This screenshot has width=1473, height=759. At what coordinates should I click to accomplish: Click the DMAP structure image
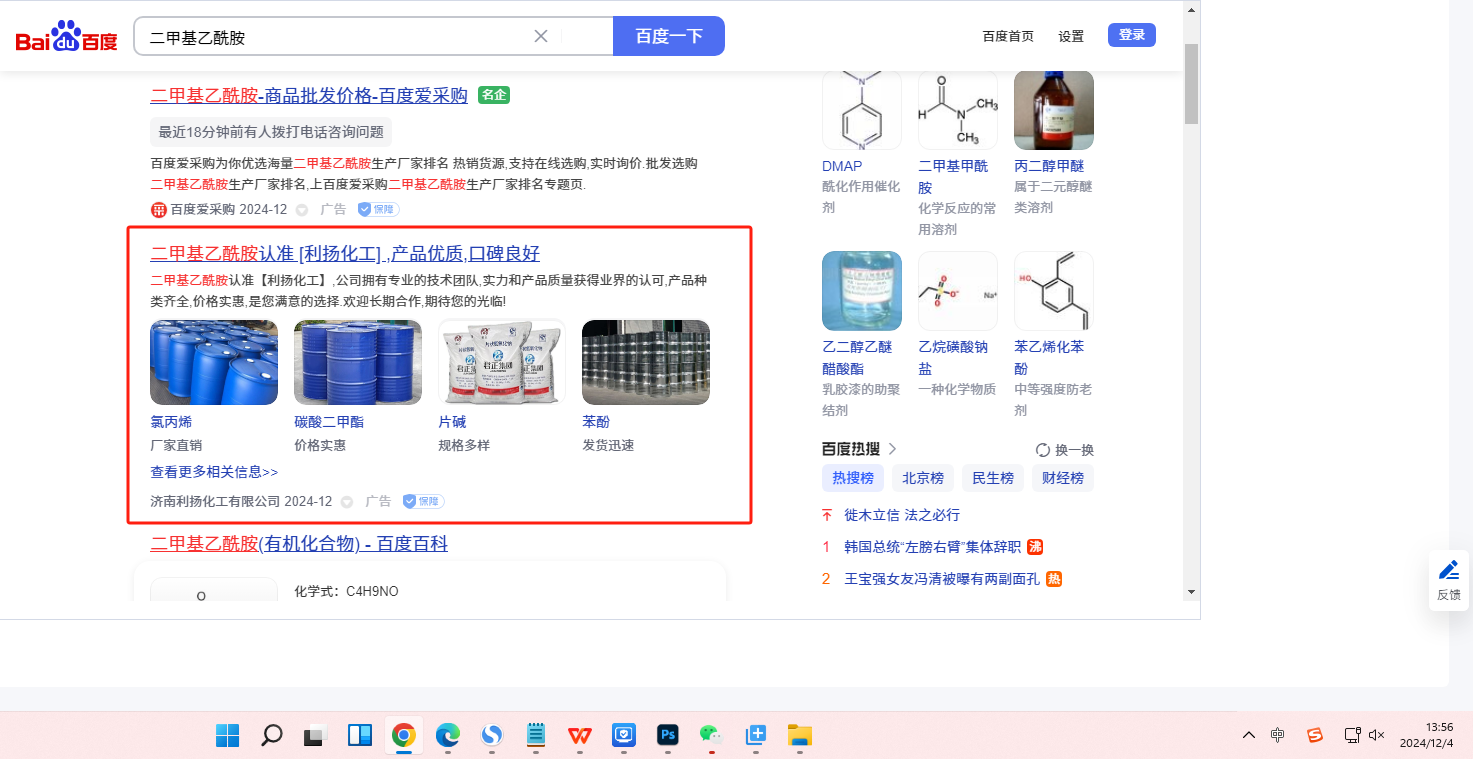coord(862,110)
